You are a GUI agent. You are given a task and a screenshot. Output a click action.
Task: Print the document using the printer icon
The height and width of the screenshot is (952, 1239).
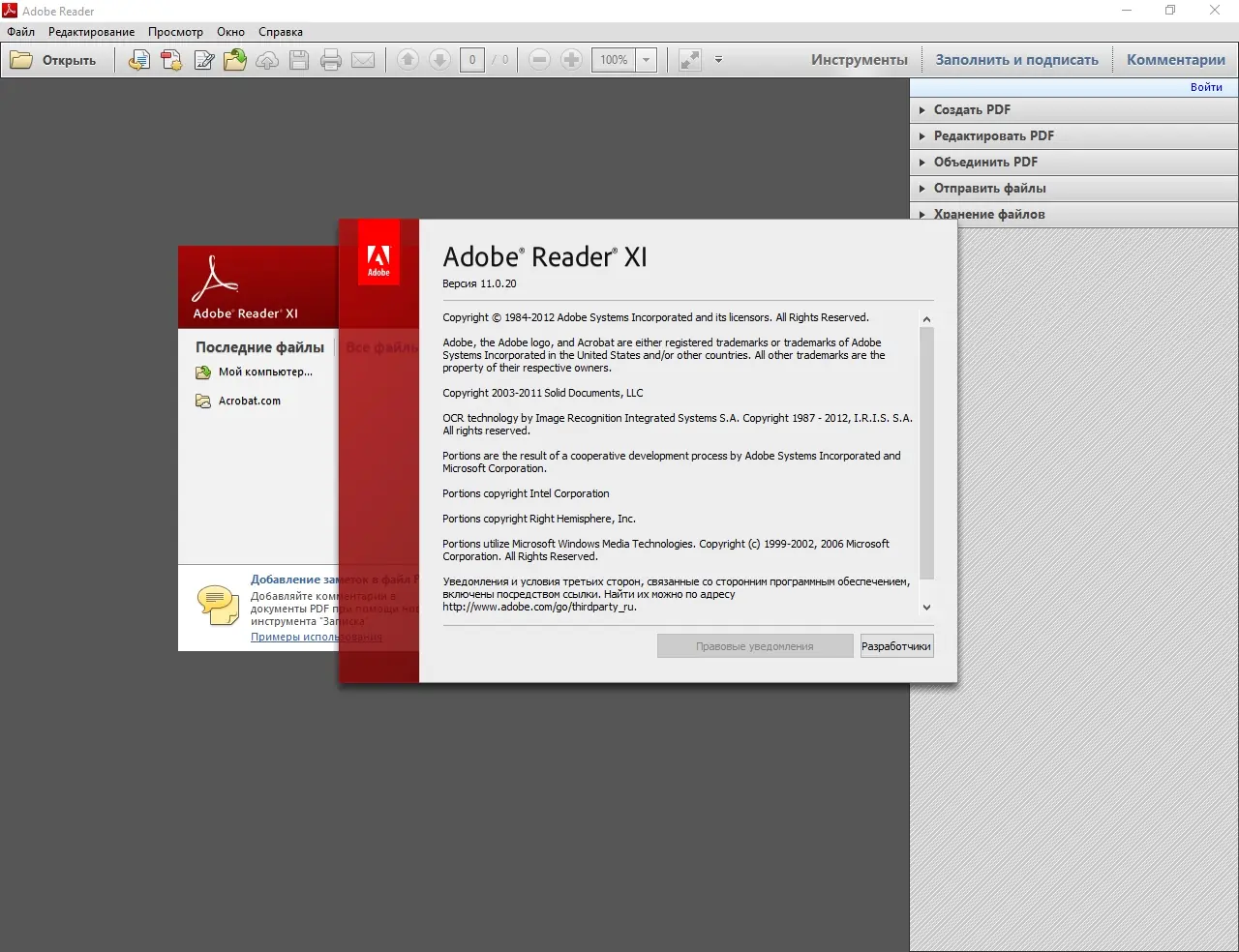point(331,59)
